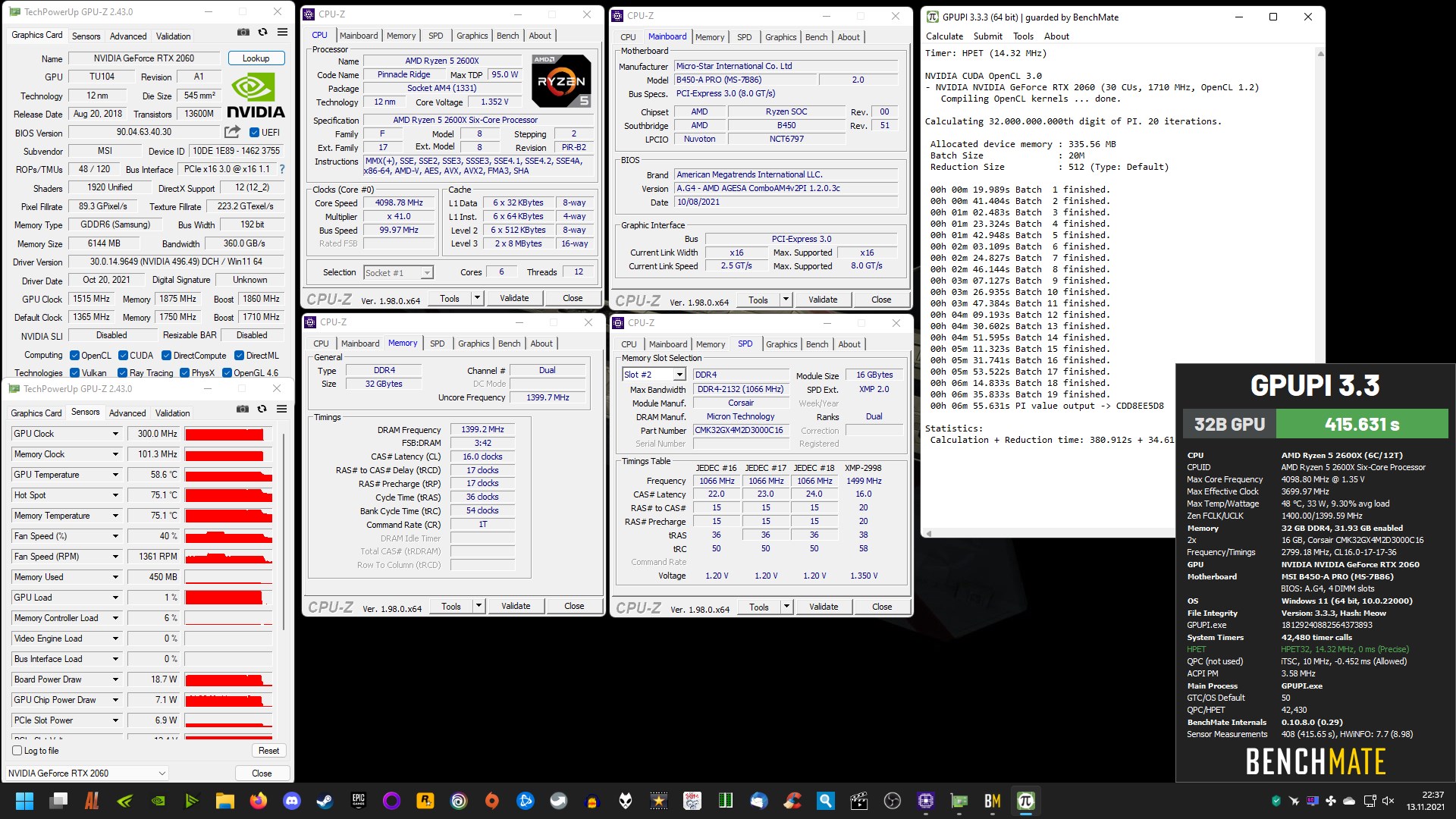Open the hamburger menu in GPU-Z Sensors window
The height and width of the screenshot is (819, 1456).
tap(281, 409)
